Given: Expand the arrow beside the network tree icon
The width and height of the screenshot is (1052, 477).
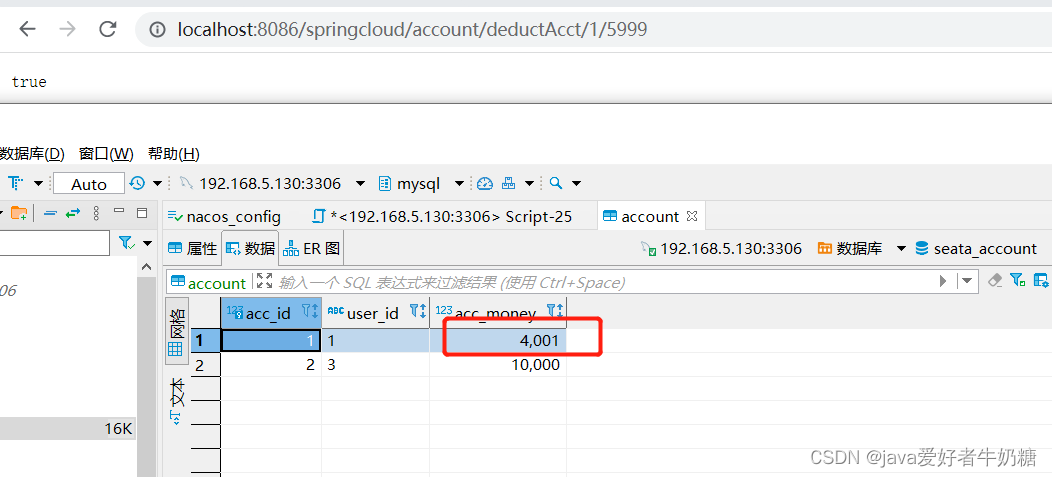Looking at the screenshot, I should click(529, 183).
